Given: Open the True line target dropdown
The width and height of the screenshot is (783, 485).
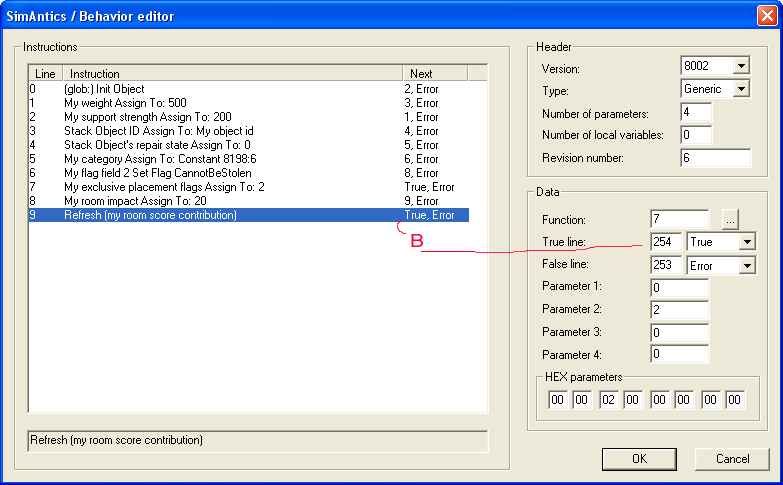Looking at the screenshot, I should click(747, 242).
